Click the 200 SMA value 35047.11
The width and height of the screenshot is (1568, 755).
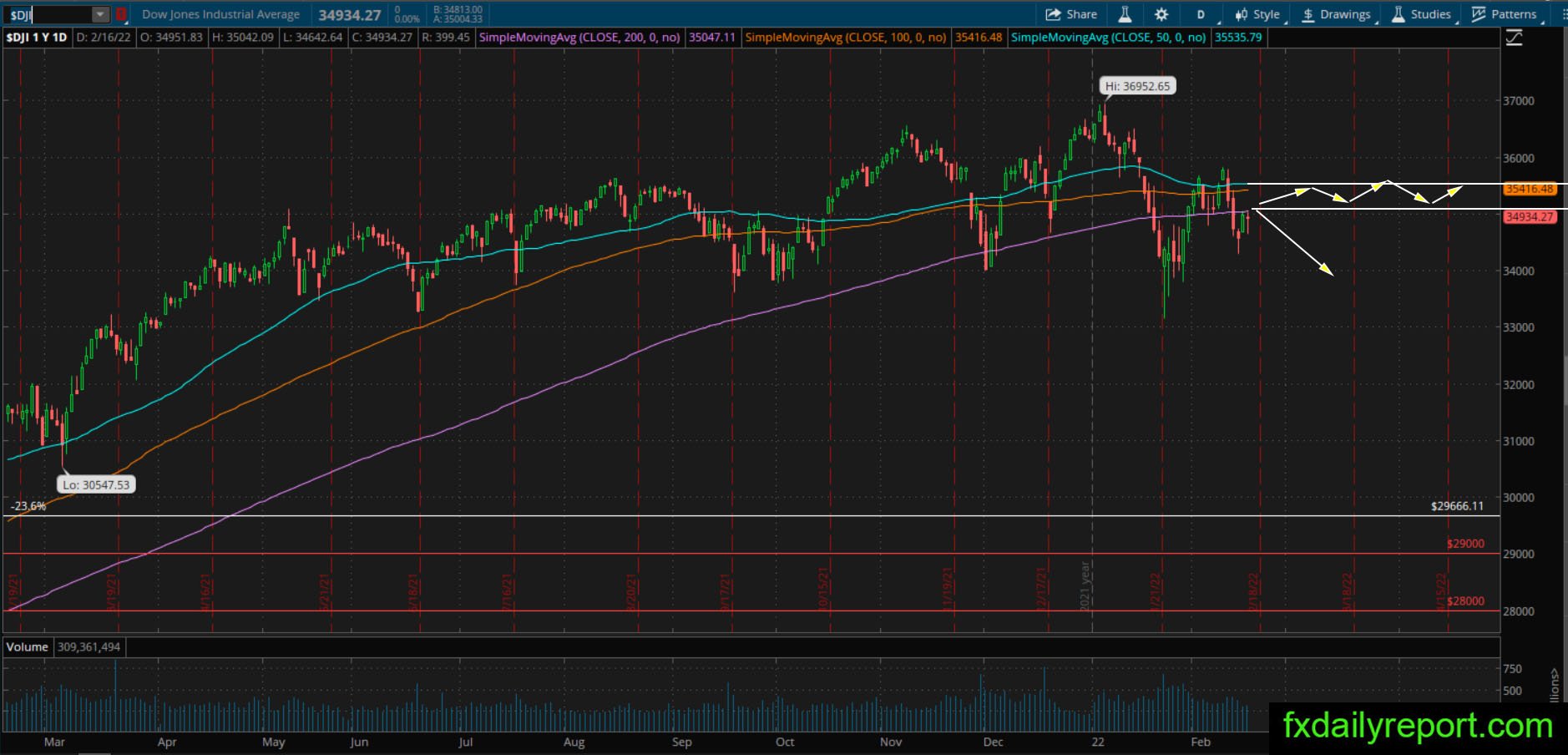point(712,38)
